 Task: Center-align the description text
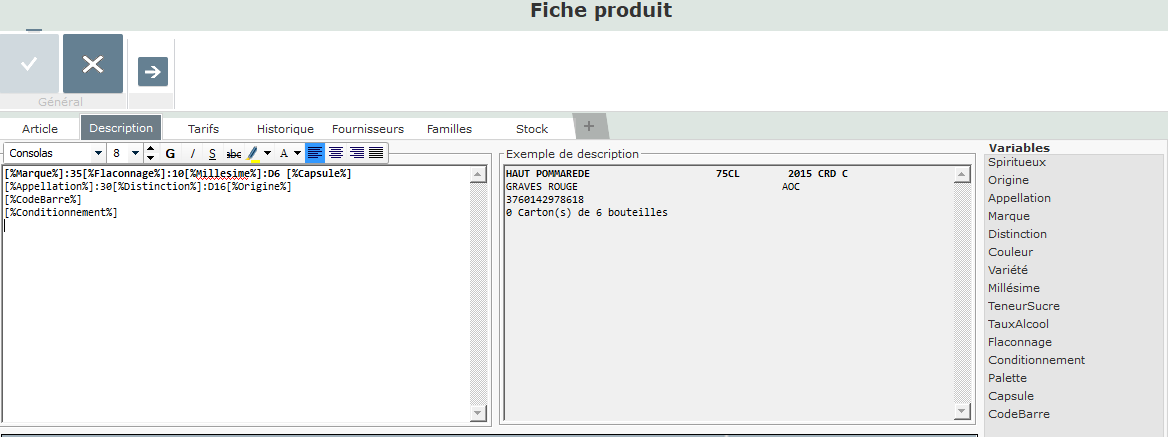point(336,153)
